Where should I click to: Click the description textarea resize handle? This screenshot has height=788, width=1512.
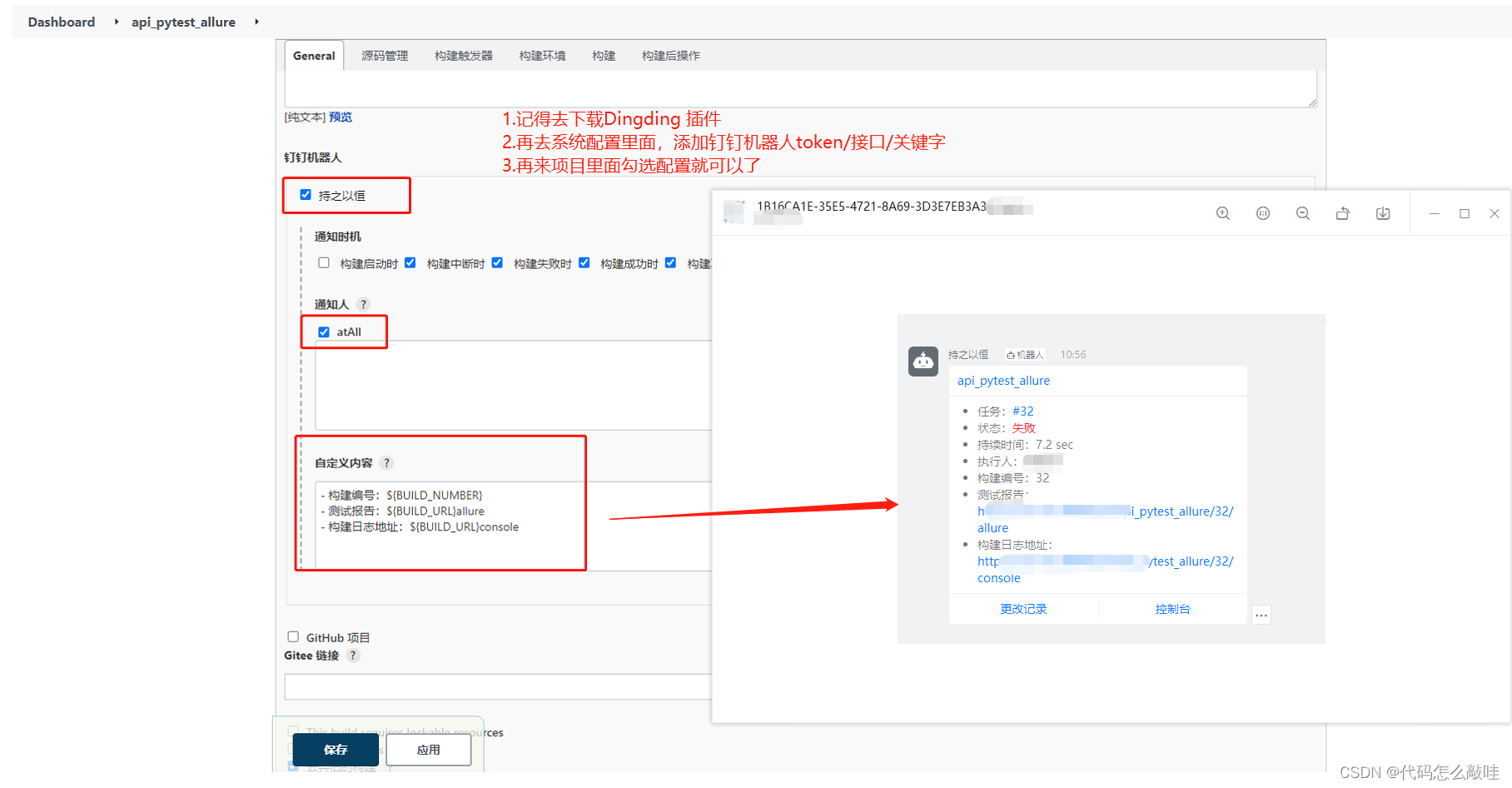pyautogui.click(x=1312, y=102)
